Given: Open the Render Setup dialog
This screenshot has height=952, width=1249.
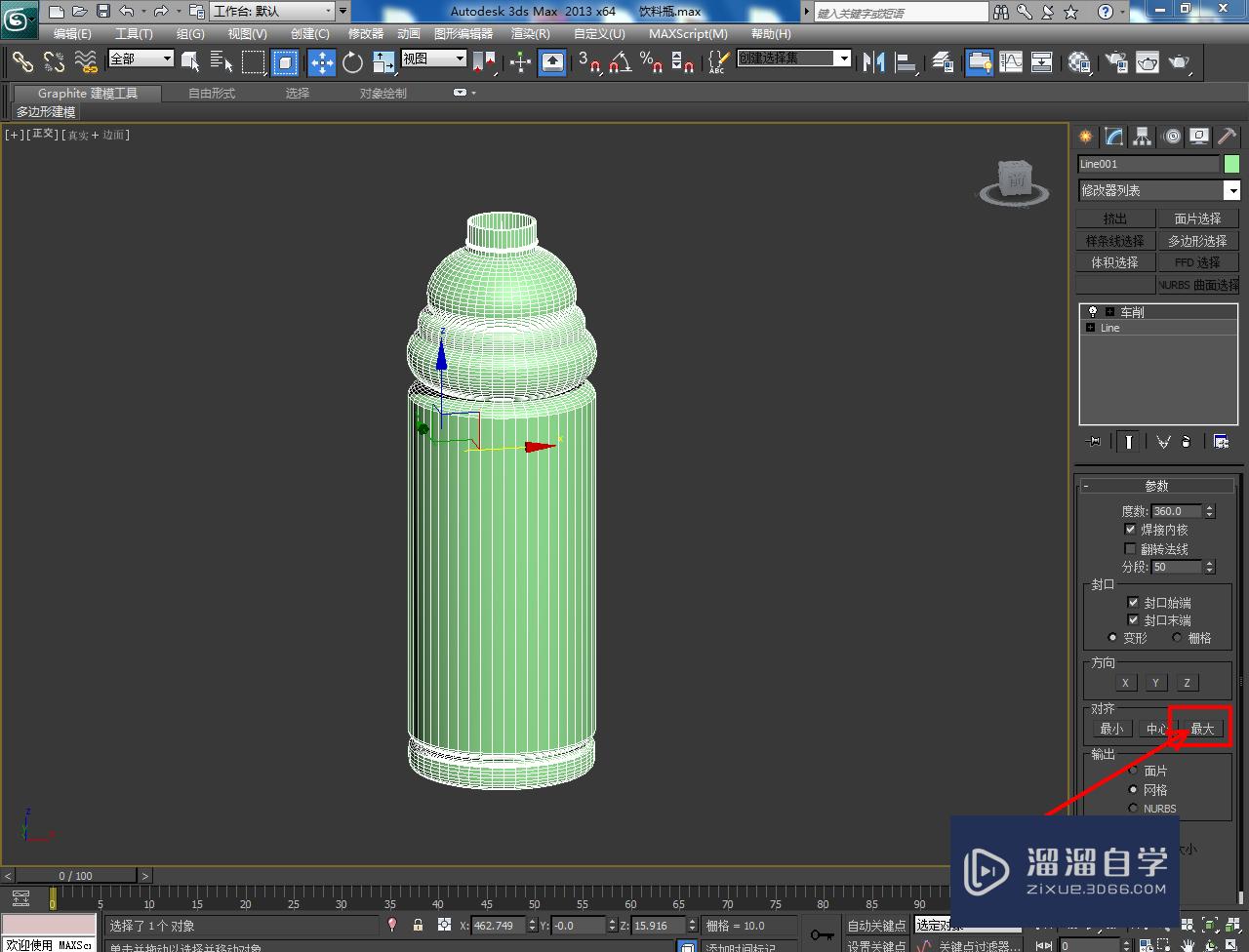Looking at the screenshot, I should point(1117,62).
